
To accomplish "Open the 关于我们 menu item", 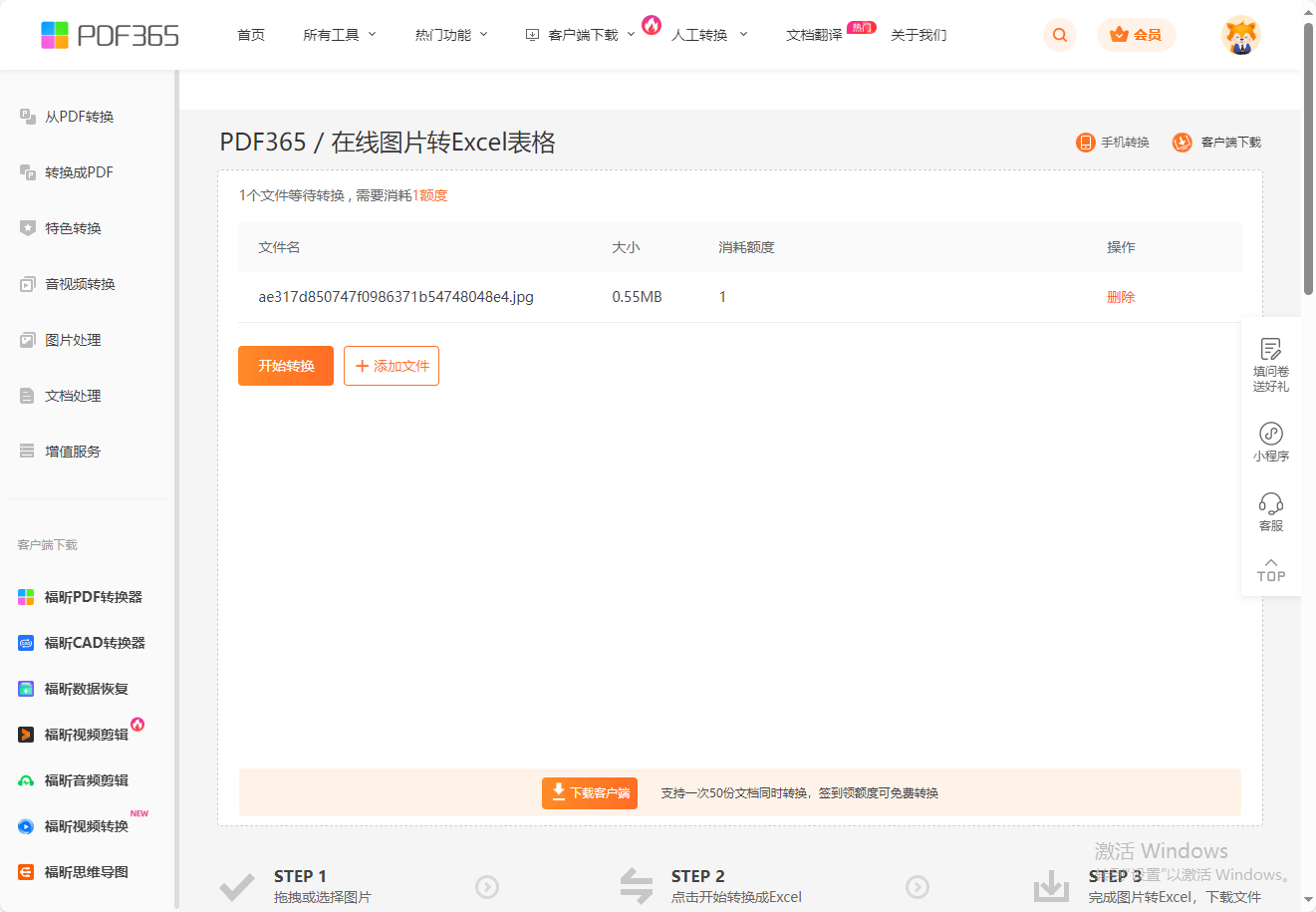I will click(x=919, y=35).
